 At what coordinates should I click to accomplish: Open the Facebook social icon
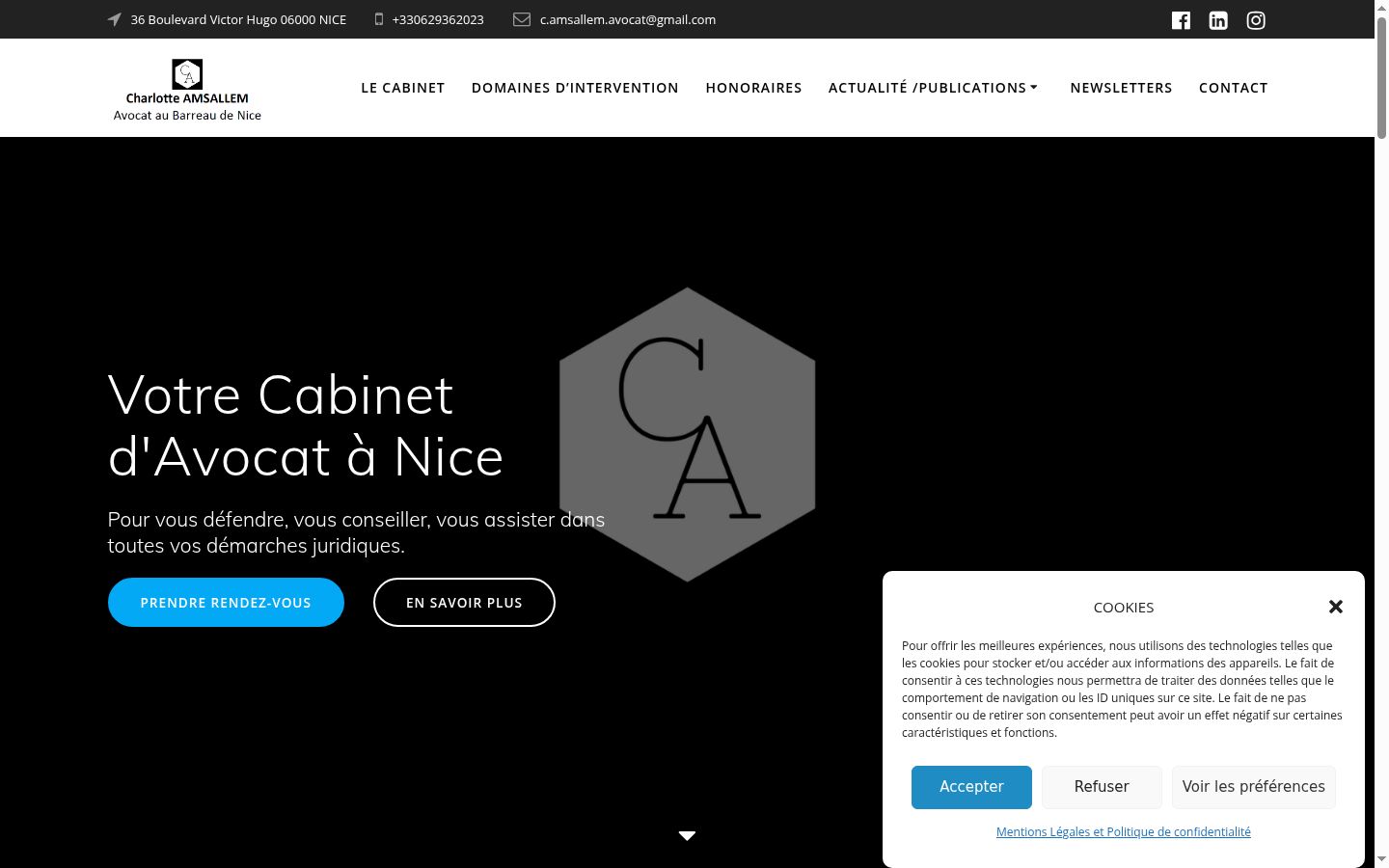pyautogui.click(x=1181, y=20)
